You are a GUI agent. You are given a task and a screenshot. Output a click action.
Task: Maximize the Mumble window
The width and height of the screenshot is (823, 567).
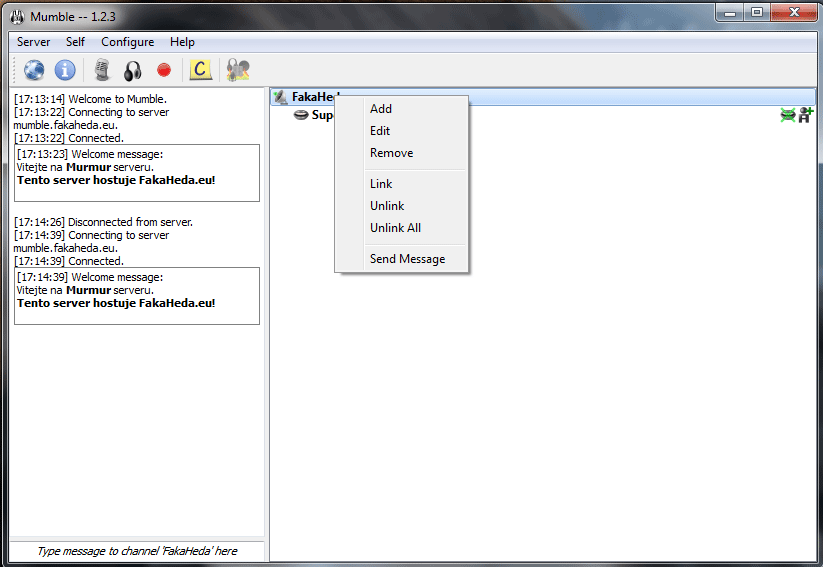point(756,12)
